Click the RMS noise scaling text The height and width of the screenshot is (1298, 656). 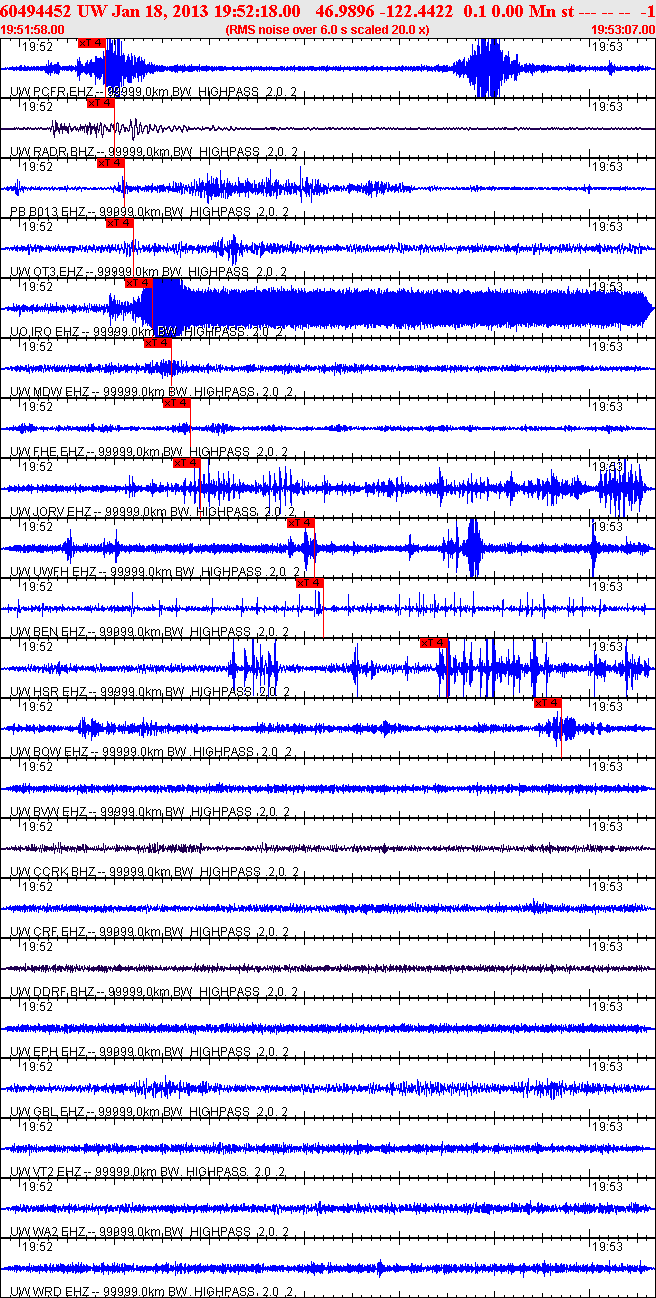point(328,29)
